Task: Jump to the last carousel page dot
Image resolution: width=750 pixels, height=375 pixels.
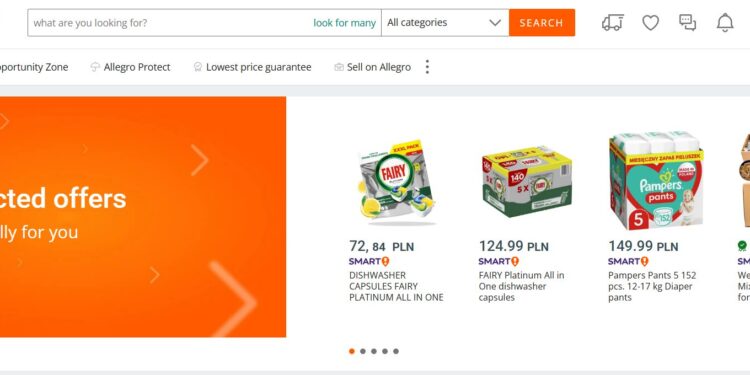Action: (x=396, y=351)
